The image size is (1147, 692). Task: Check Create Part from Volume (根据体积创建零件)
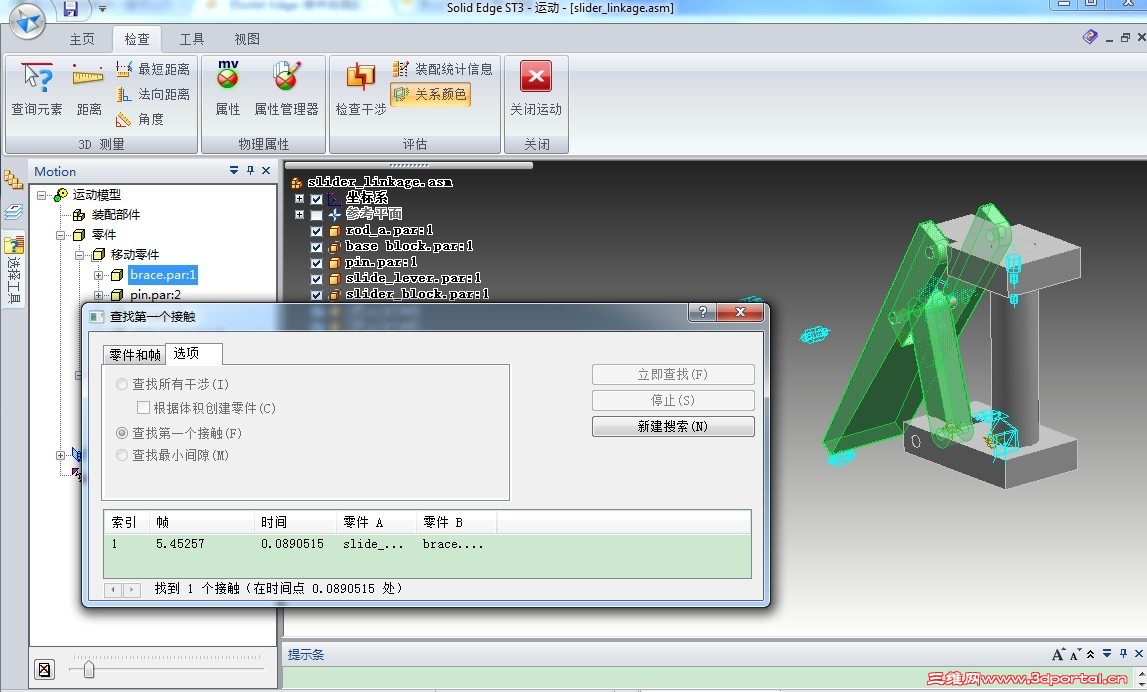coord(143,407)
